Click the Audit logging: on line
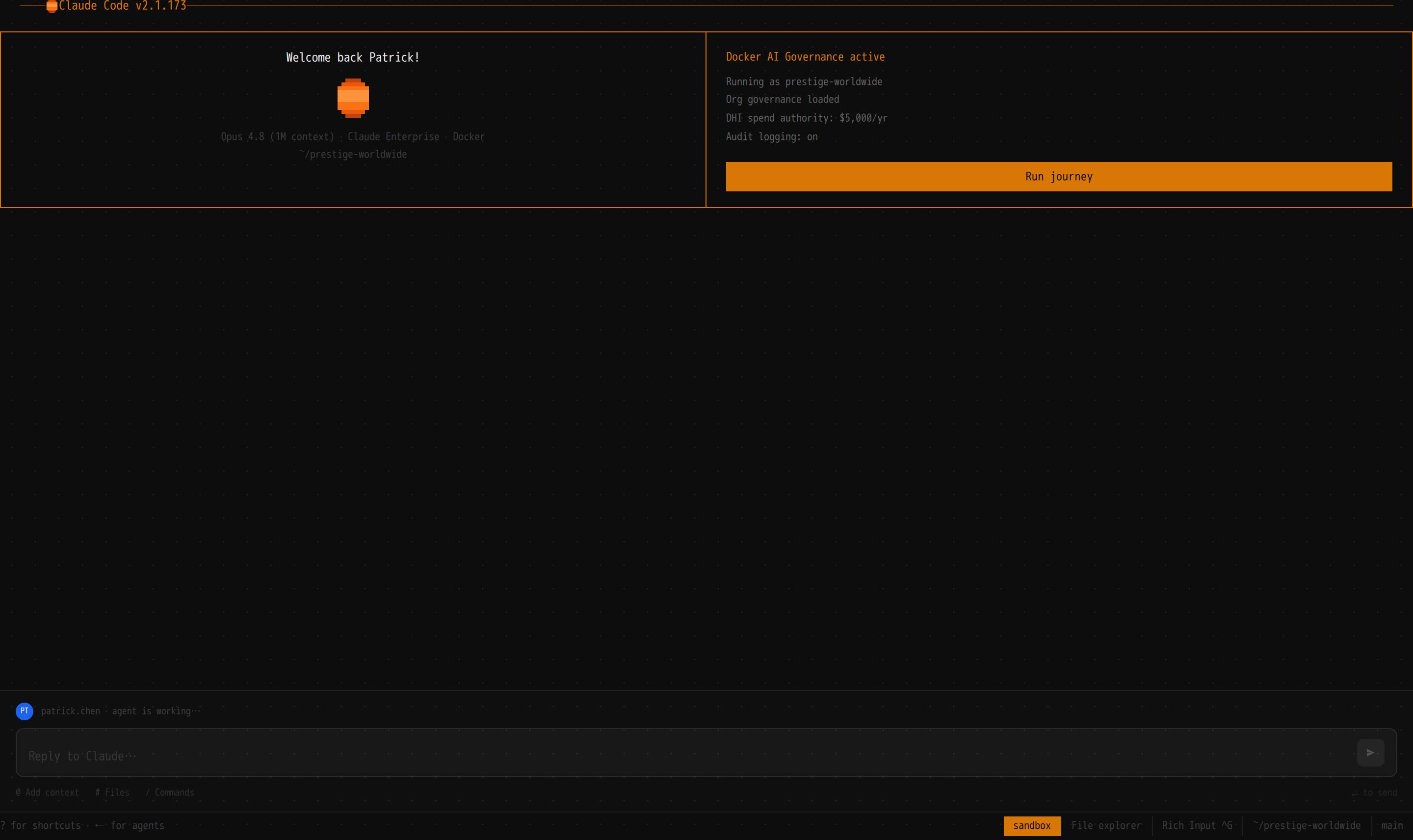This screenshot has height=840, width=1413. 771,136
